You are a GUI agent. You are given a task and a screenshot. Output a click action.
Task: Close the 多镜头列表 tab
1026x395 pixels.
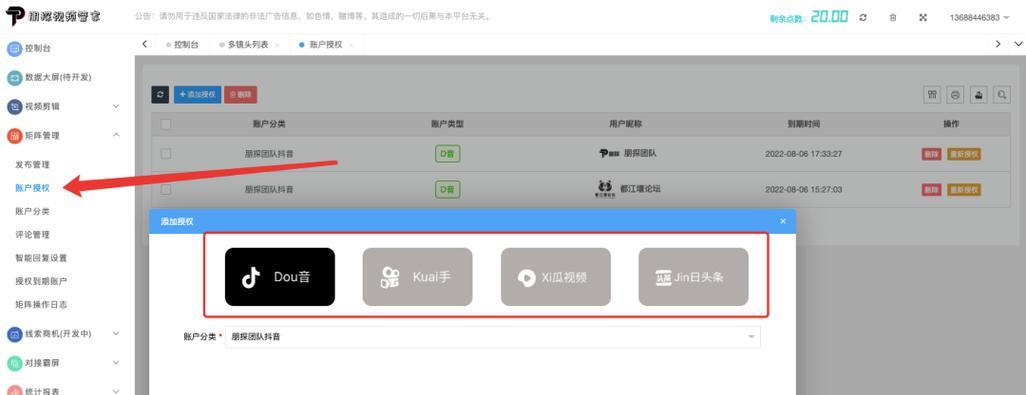pyautogui.click(x=277, y=45)
